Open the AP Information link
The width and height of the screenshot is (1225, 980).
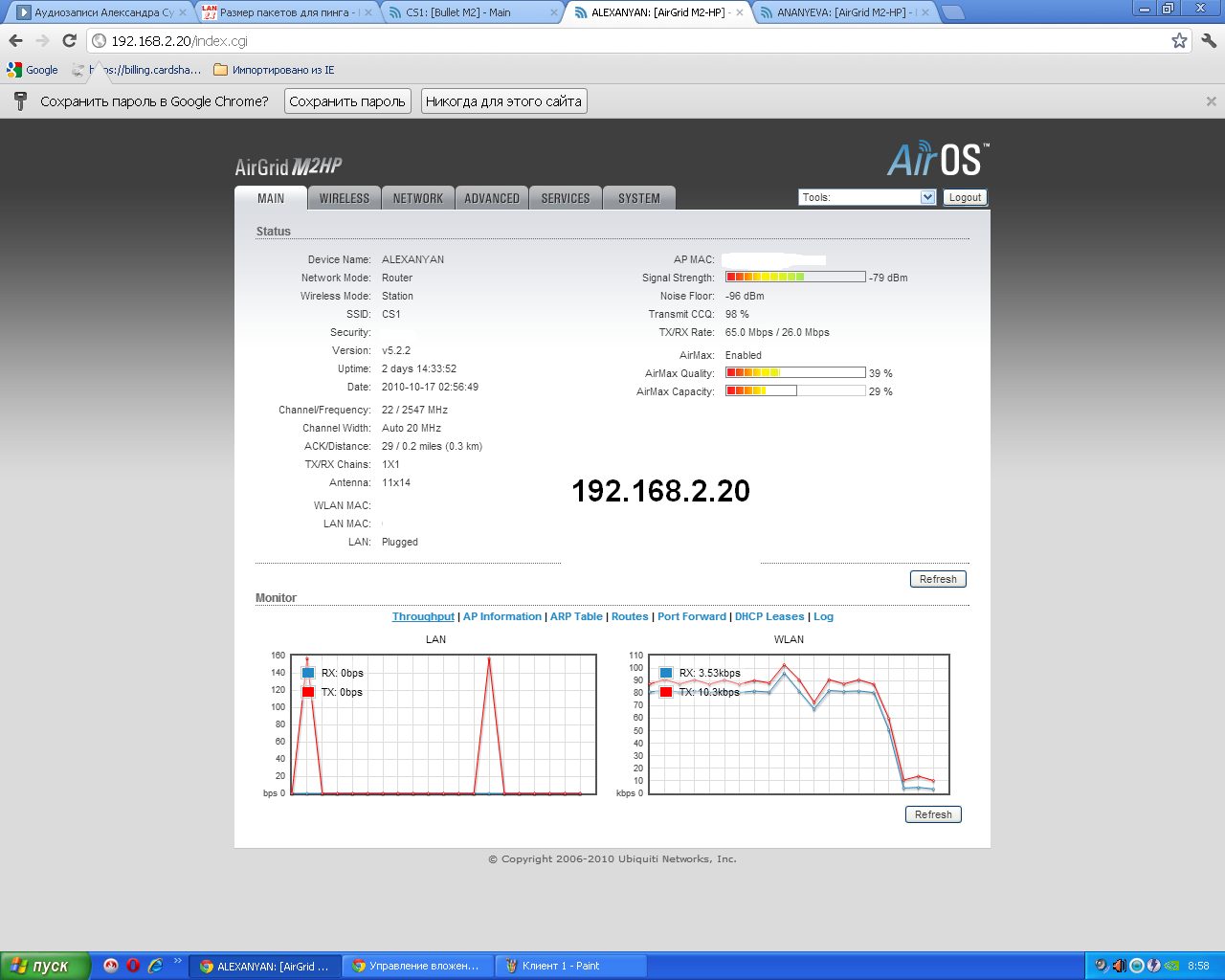pyautogui.click(x=502, y=617)
